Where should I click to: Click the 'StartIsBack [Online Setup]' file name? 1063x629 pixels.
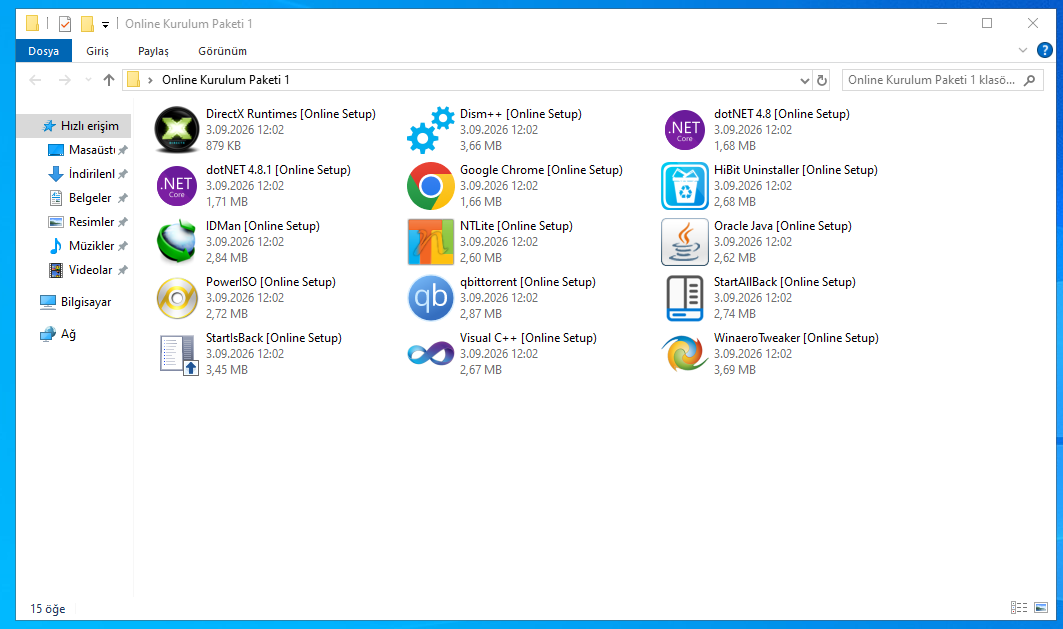(273, 338)
